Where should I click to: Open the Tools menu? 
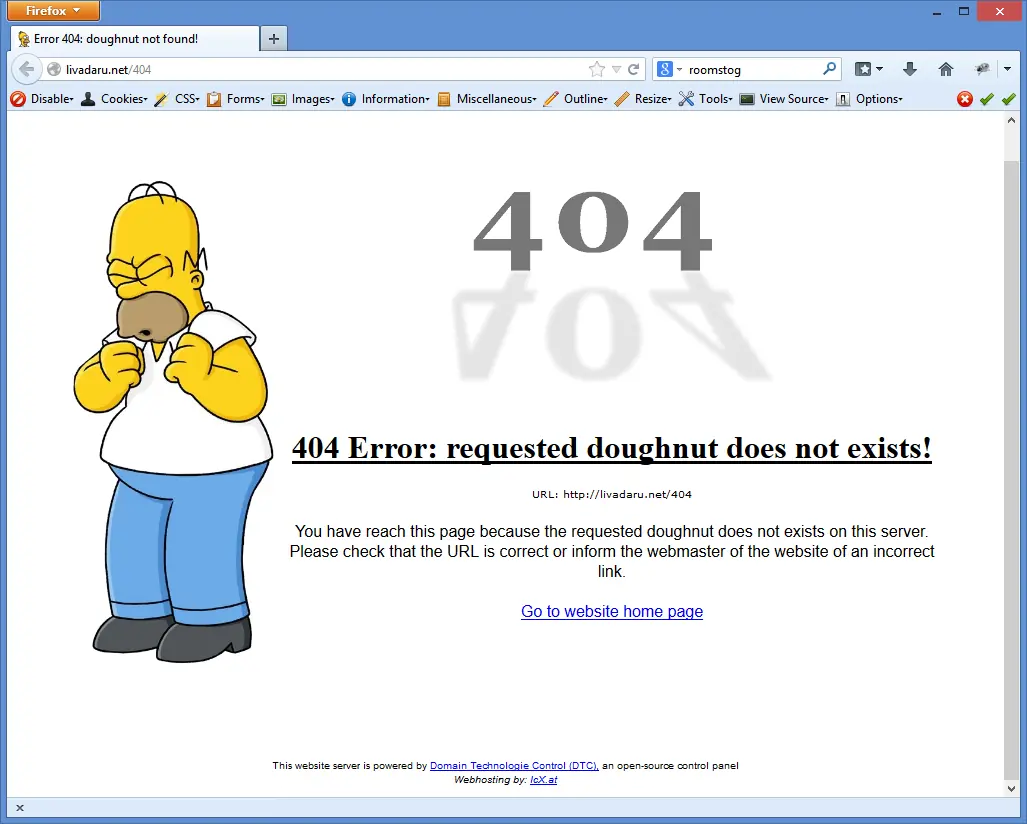[706, 99]
